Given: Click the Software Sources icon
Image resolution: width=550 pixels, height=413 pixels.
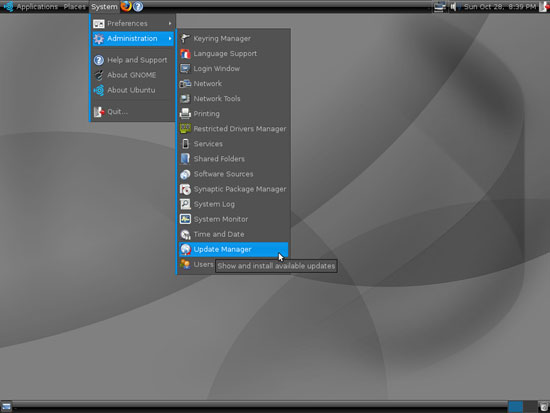Looking at the screenshot, I should [x=185, y=174].
